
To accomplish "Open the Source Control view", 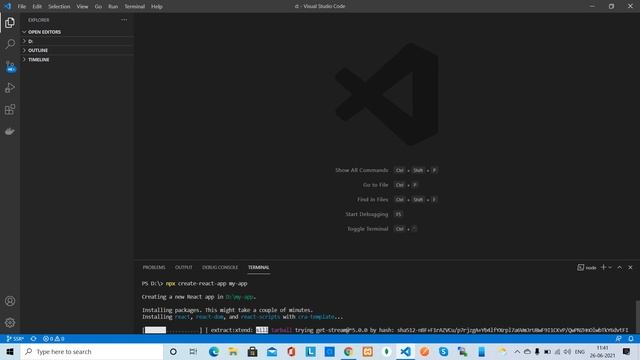I will (x=10, y=67).
